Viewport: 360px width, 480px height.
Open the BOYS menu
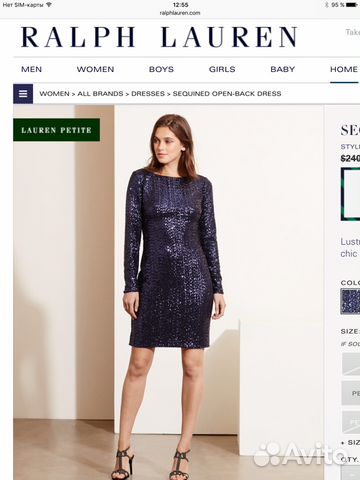point(161,69)
